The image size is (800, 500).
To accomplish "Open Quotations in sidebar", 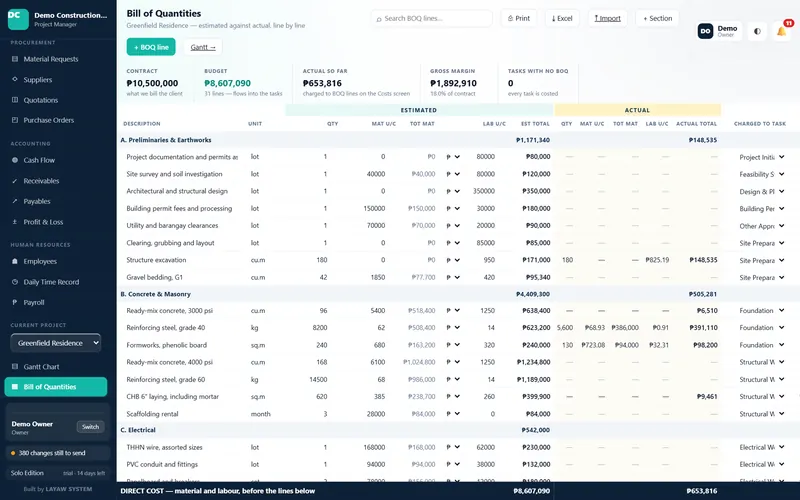I will (x=41, y=100).
